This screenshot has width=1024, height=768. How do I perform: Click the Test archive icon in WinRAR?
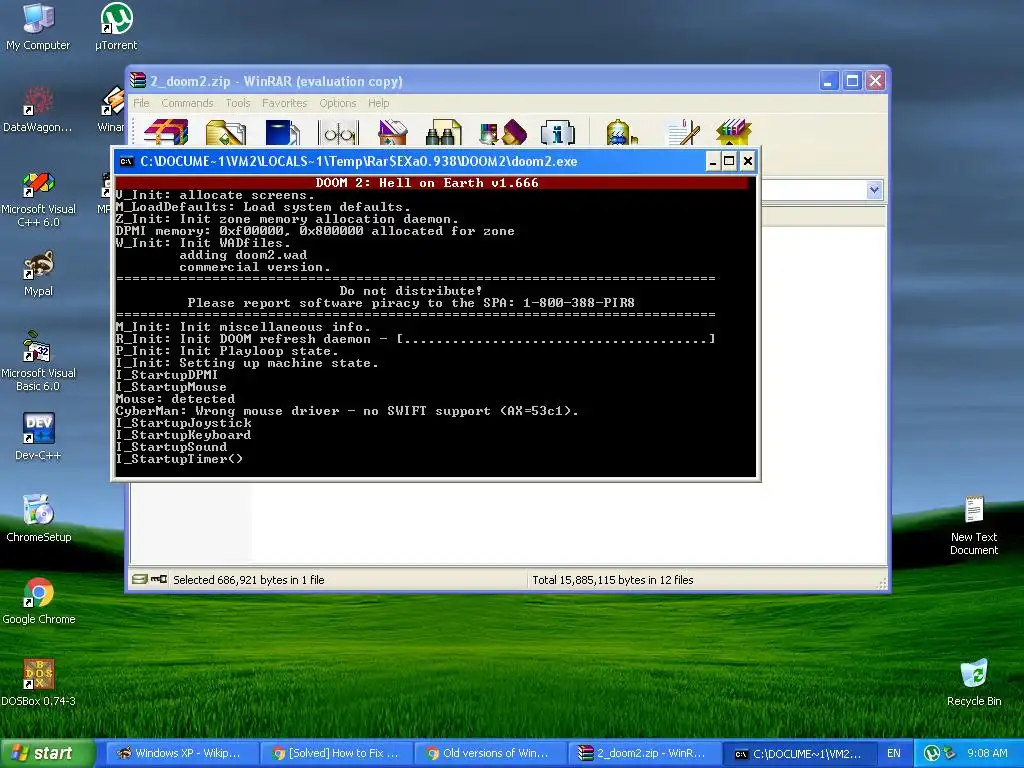click(x=282, y=133)
